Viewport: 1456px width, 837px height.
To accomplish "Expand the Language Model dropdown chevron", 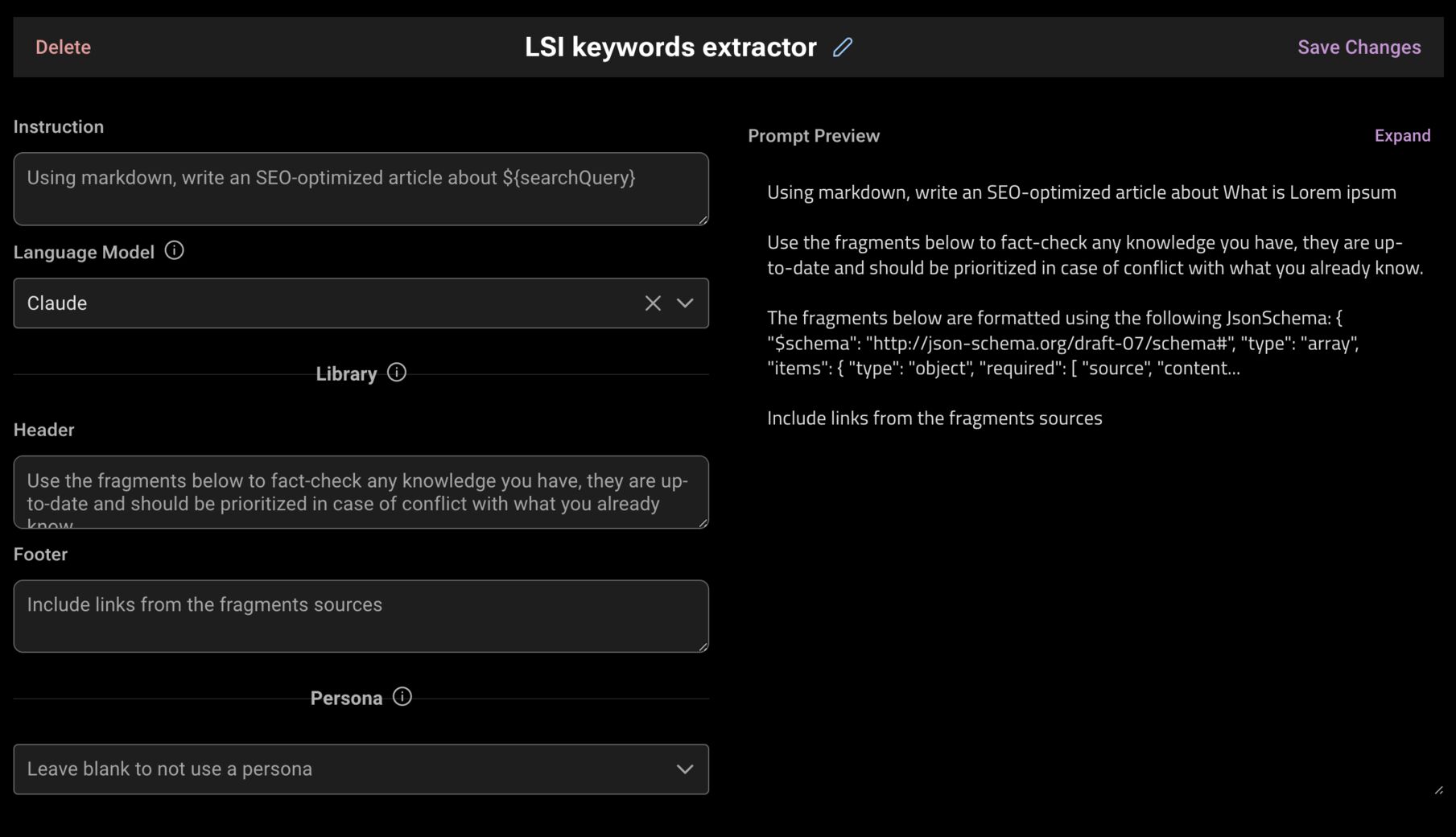I will coord(686,303).
